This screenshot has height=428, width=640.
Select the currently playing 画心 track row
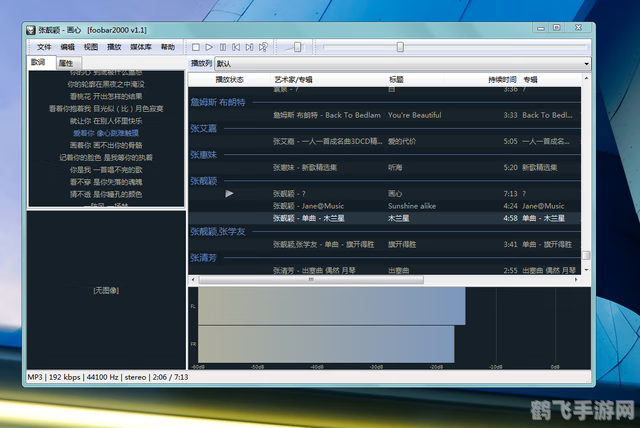[x=384, y=194]
